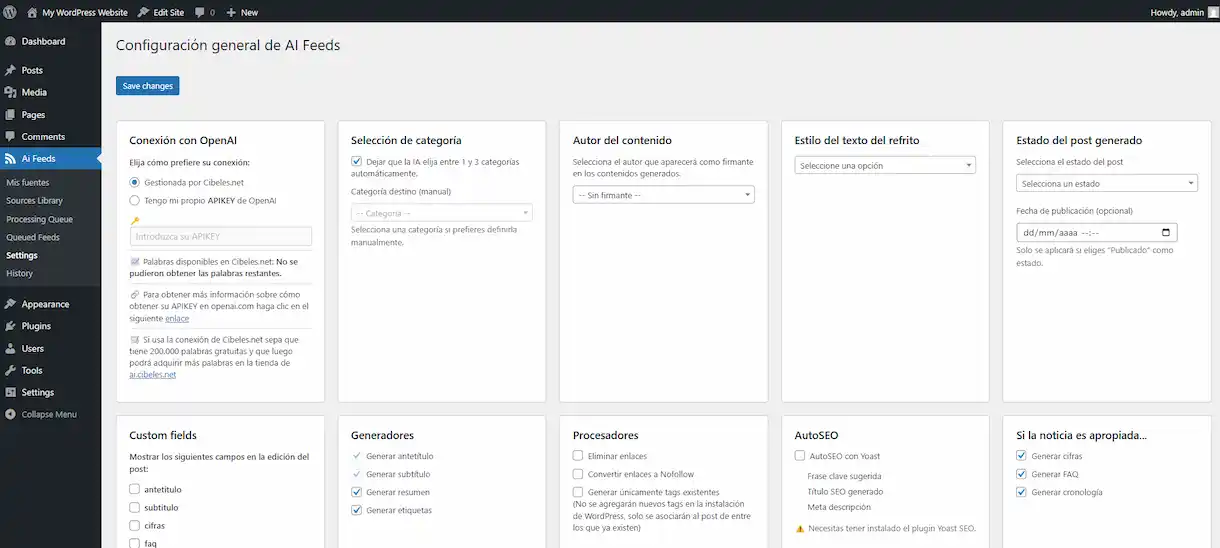
Task: Select Tengo mi propio APIKEY radio option
Action: pyautogui.click(x=135, y=201)
